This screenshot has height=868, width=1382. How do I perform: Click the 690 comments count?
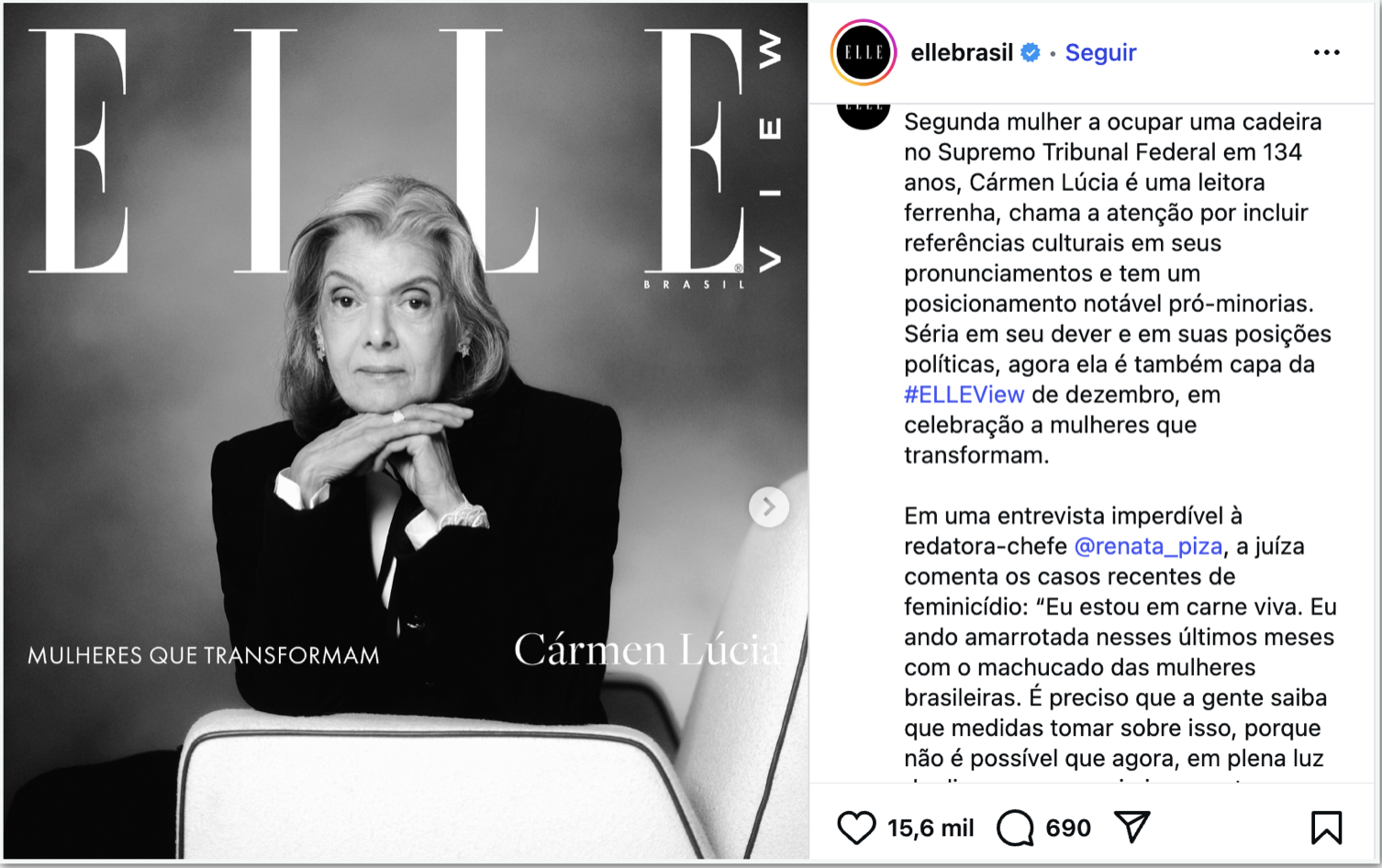tap(1068, 828)
